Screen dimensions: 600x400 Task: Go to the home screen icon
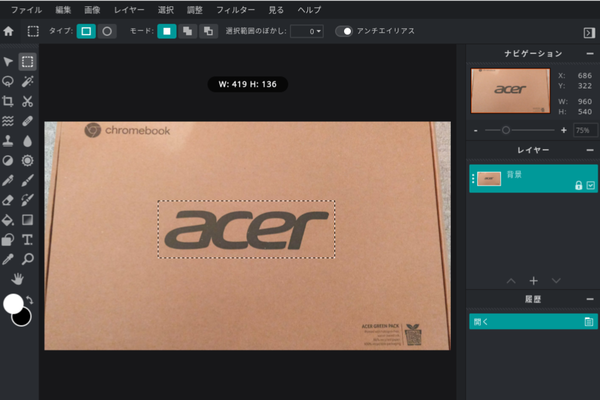pos(8,31)
